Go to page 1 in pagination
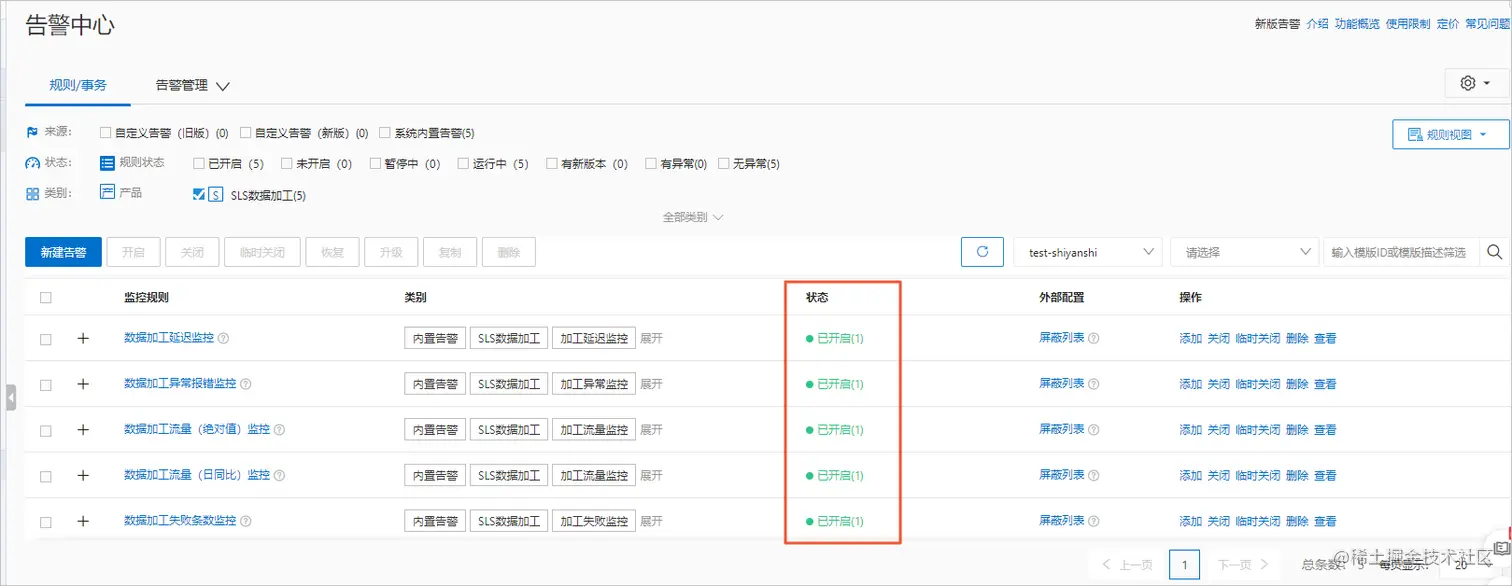Viewport: 1512px width, 586px height. [1184, 565]
